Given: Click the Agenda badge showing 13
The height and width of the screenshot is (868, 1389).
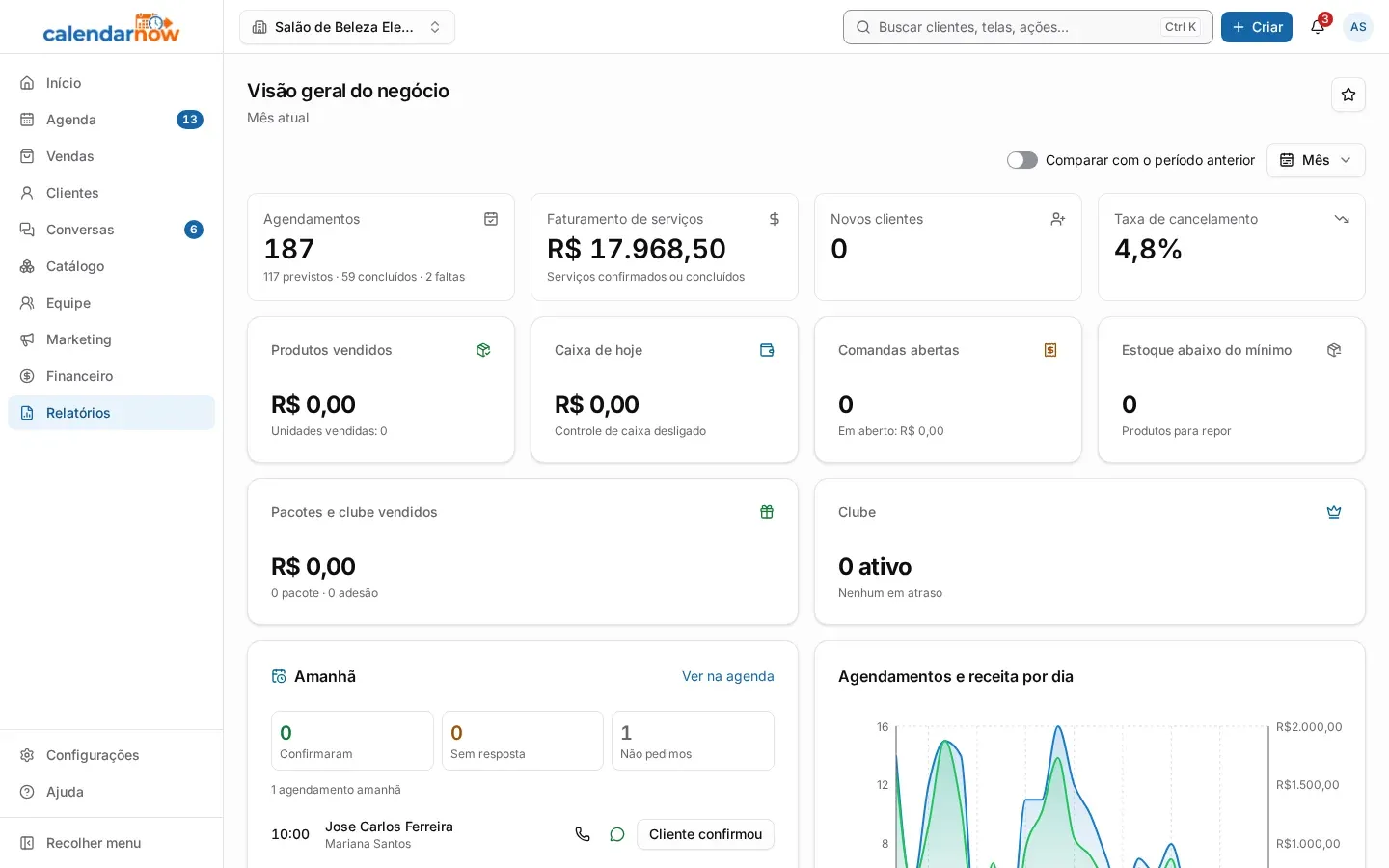Looking at the screenshot, I should (x=190, y=120).
